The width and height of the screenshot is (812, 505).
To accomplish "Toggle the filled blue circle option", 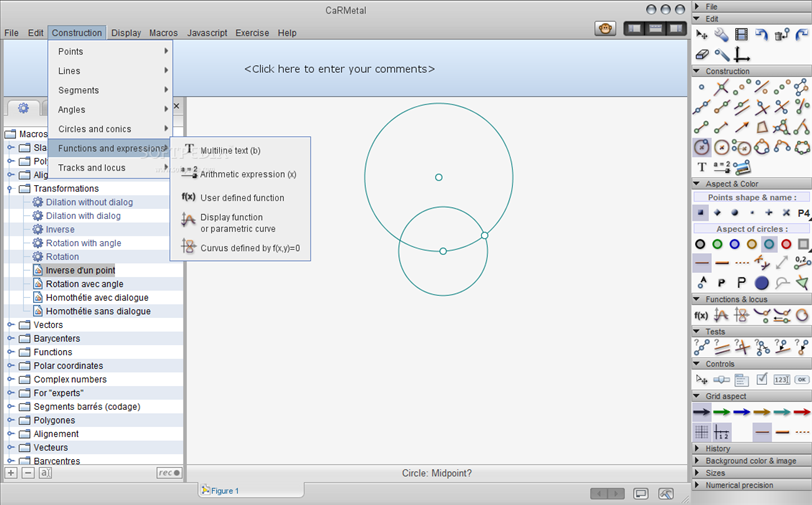I will 762,283.
